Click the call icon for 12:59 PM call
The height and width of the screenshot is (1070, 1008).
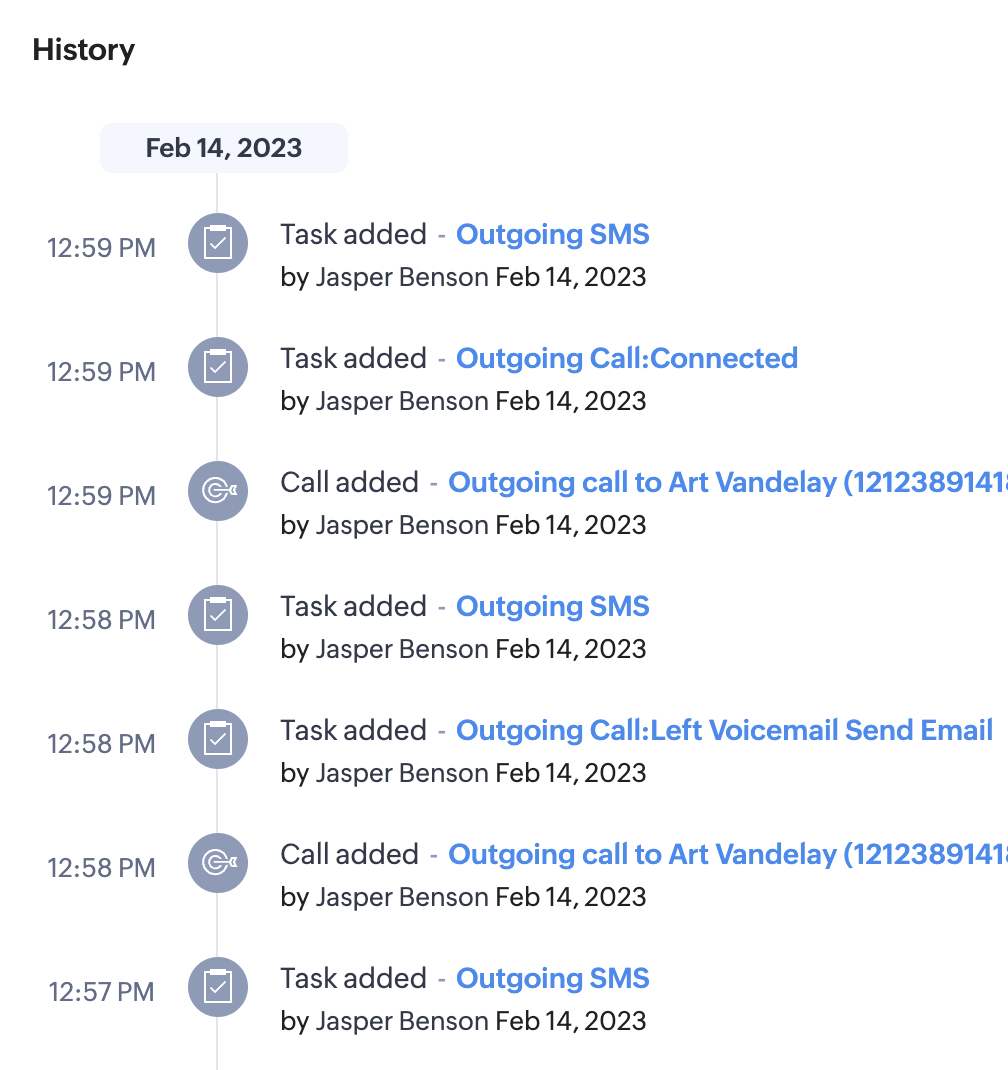(x=218, y=491)
